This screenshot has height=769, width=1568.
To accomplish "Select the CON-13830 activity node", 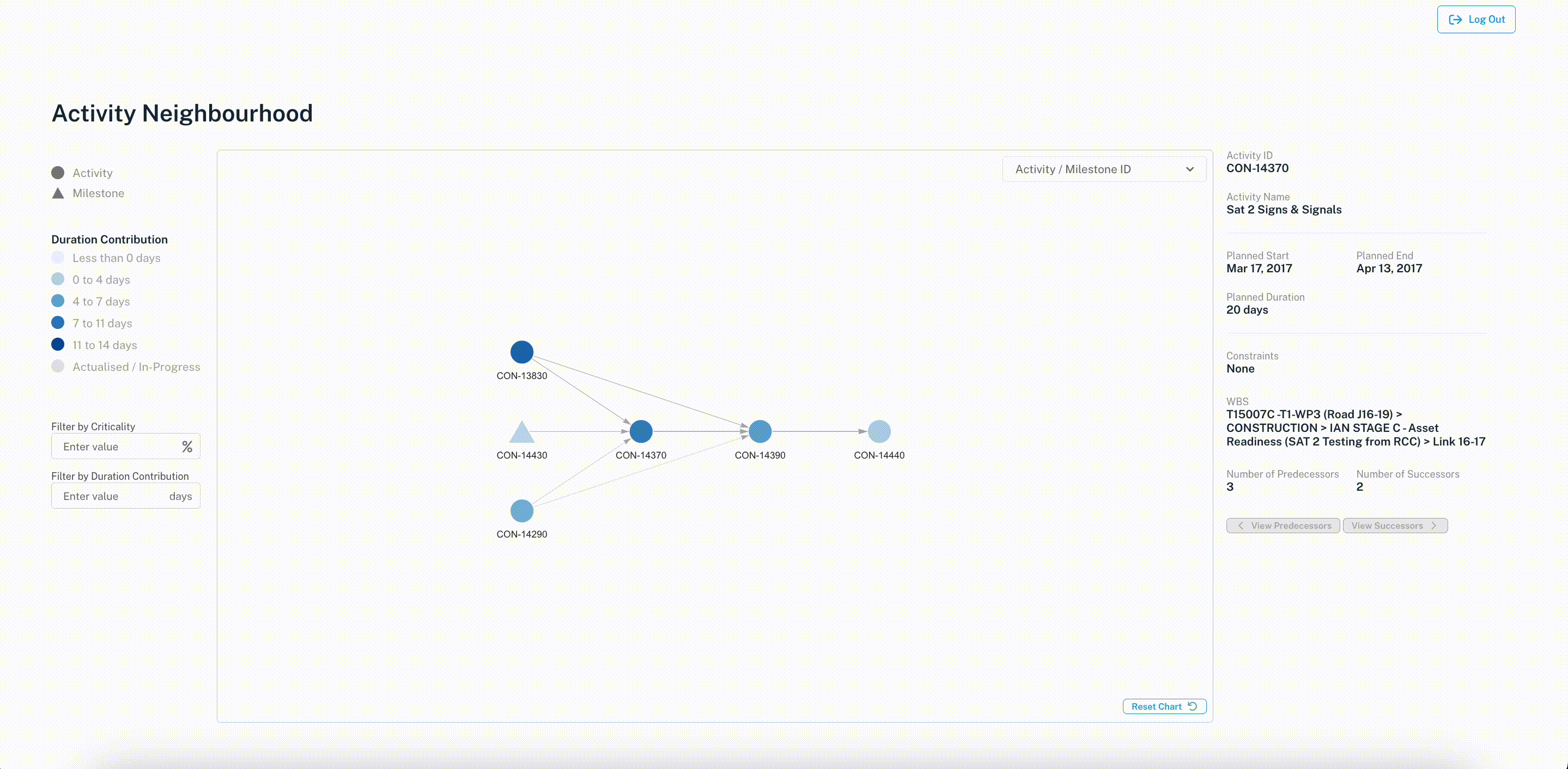I will point(521,352).
